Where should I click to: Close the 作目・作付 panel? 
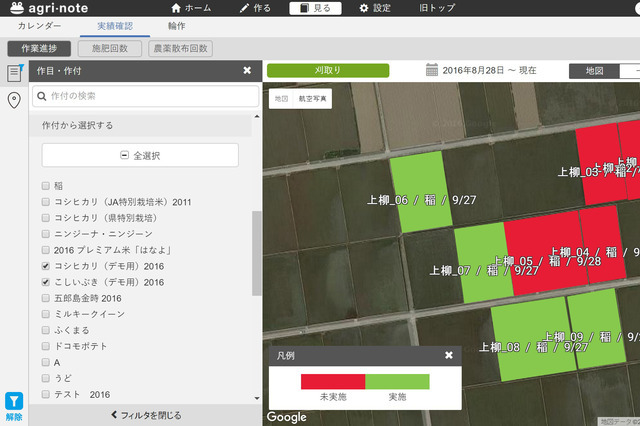pos(247,71)
